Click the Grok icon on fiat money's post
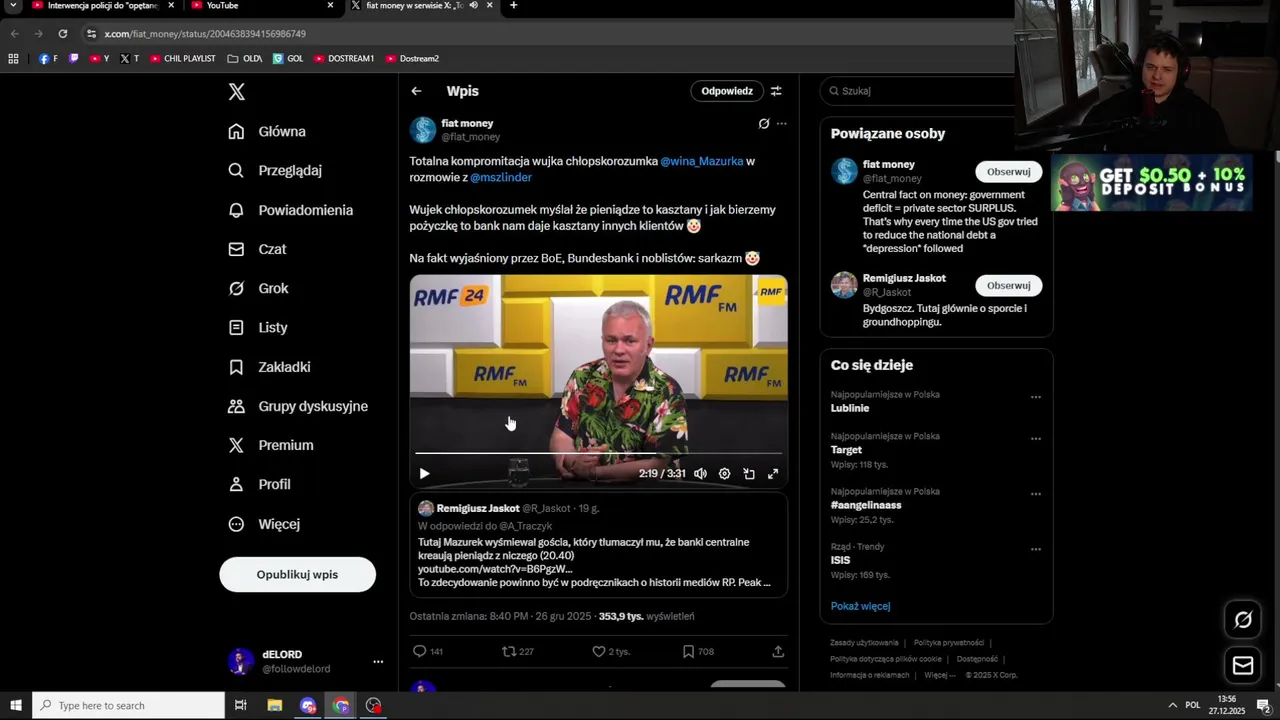This screenshot has height=720, width=1280. (764, 124)
